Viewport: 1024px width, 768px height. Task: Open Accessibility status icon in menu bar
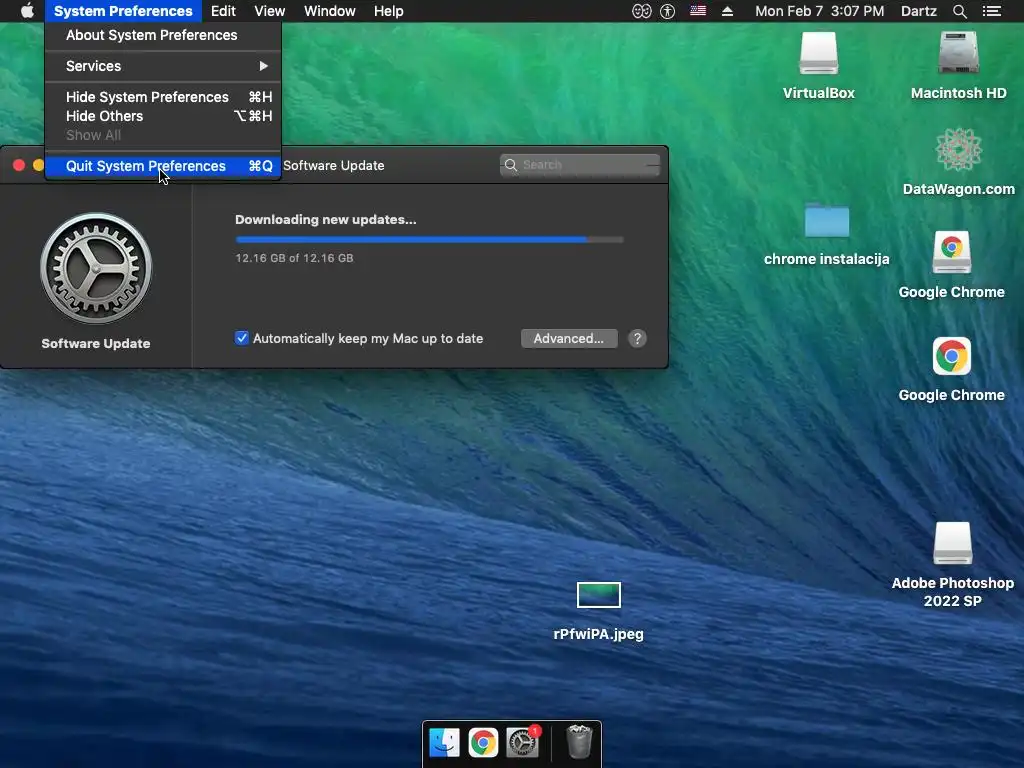coord(667,11)
